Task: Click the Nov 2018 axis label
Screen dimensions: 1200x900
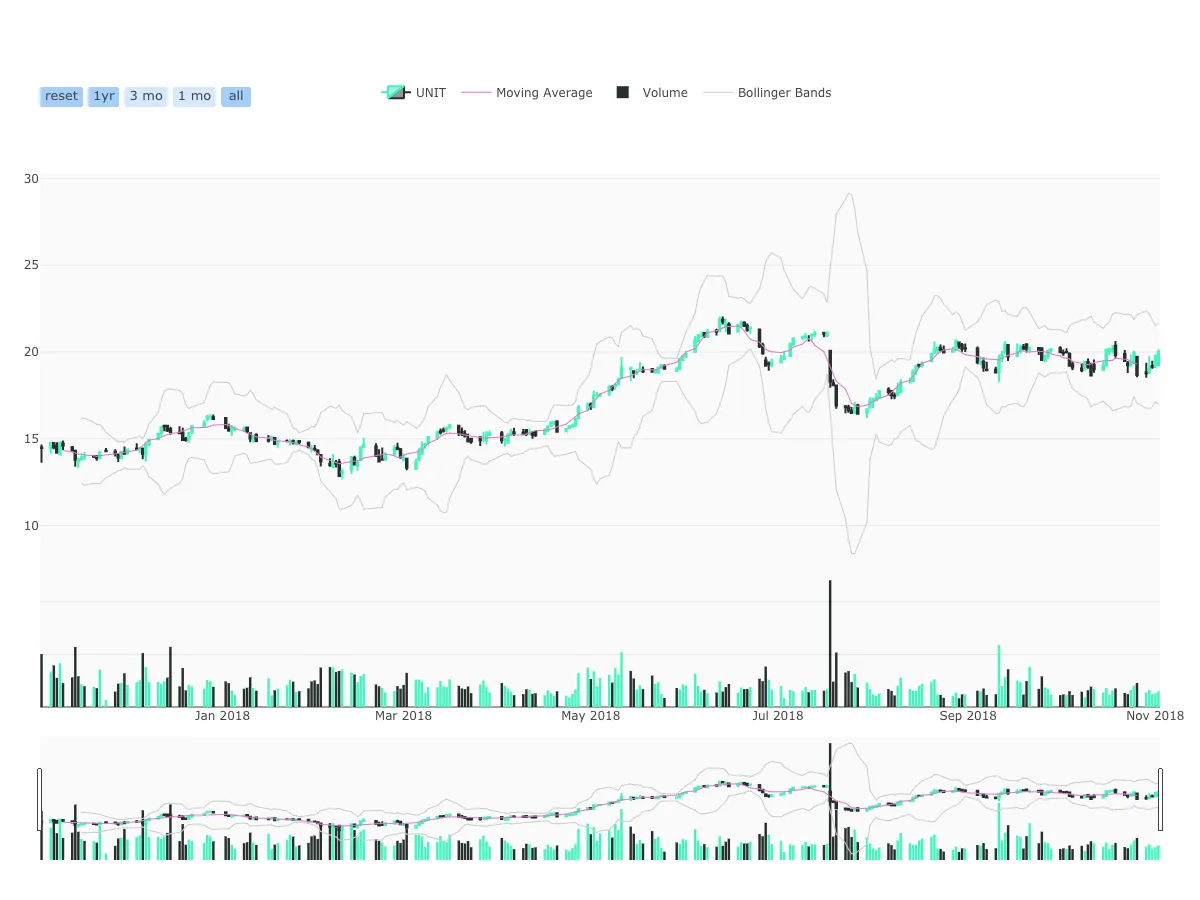Action: 1155,716
